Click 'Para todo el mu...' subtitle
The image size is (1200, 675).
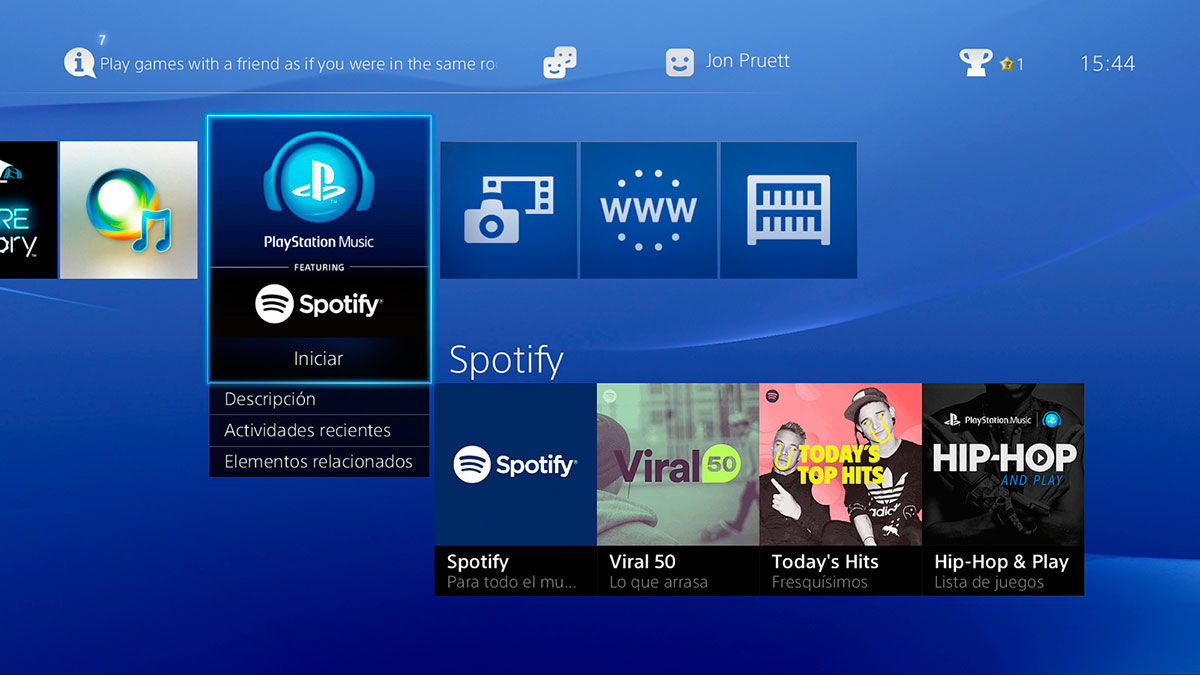click(x=512, y=582)
